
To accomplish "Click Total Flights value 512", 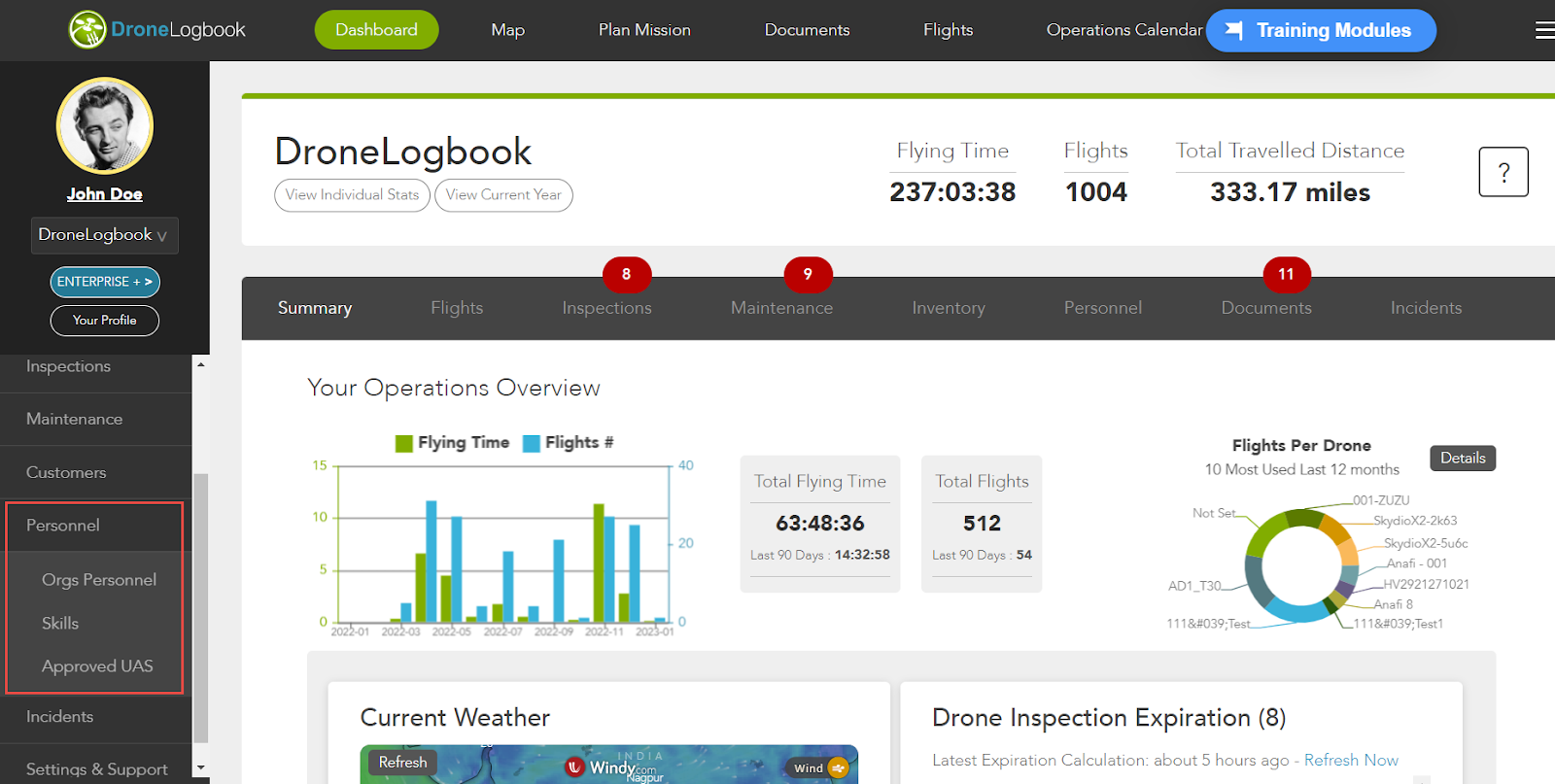I will click(982, 524).
